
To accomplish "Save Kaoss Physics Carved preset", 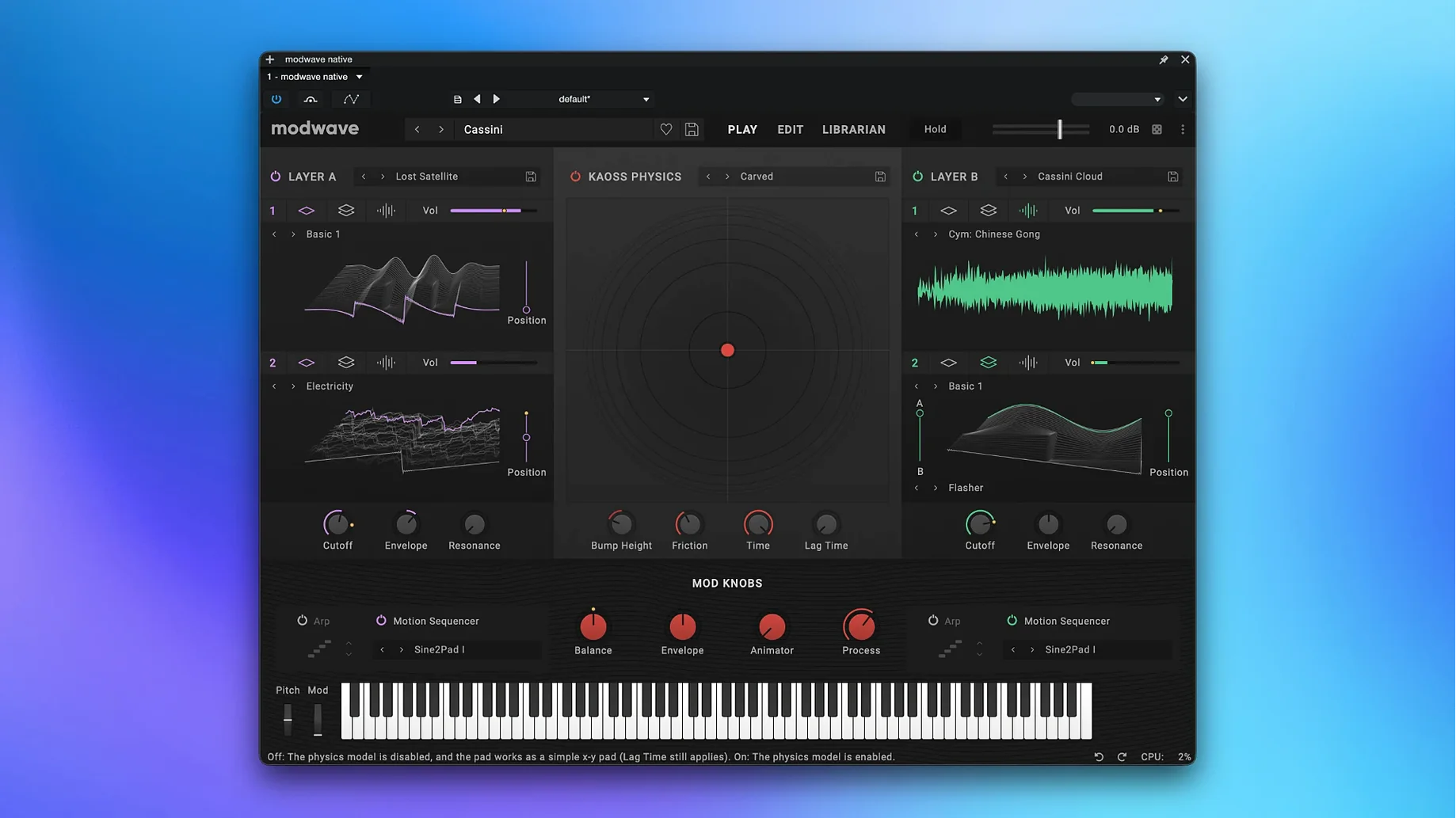I will point(880,177).
